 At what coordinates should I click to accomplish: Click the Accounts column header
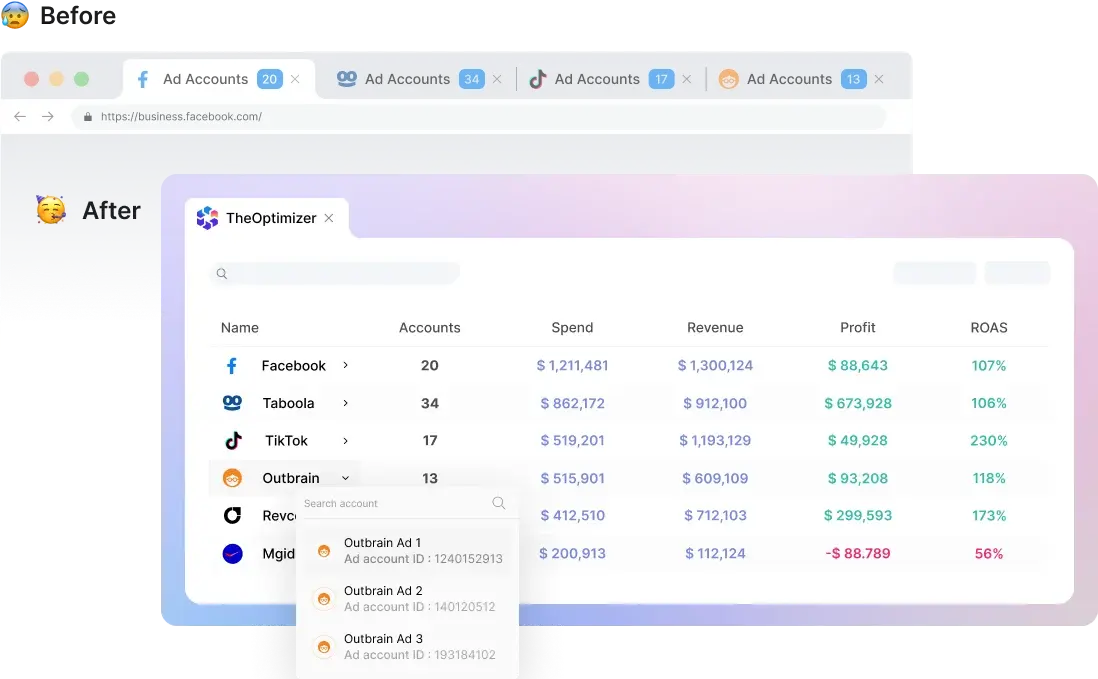430,328
